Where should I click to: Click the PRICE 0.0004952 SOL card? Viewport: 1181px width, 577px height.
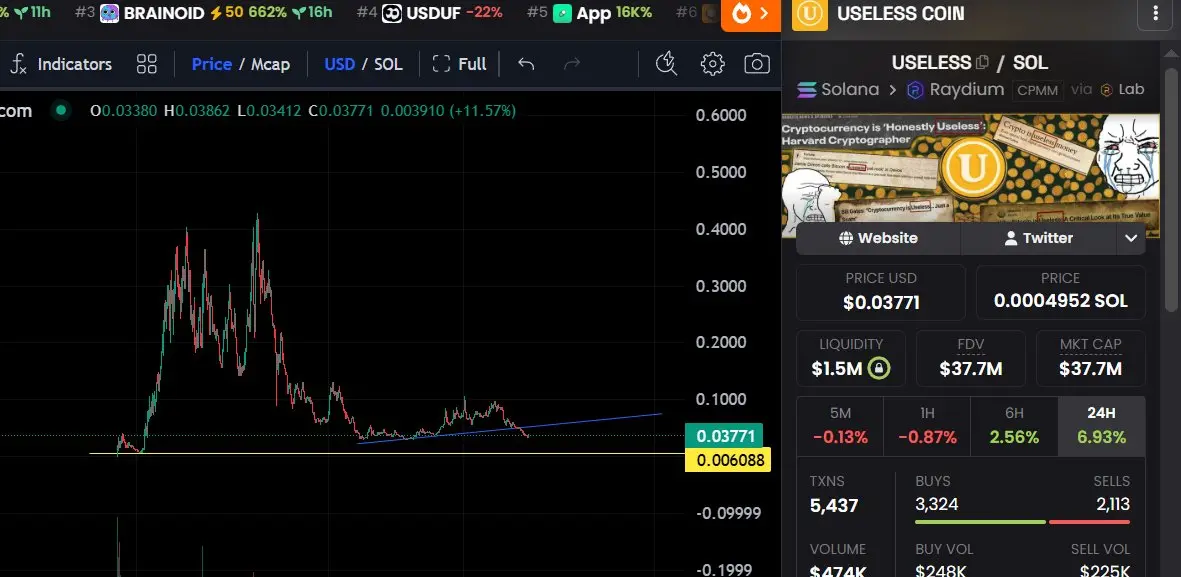click(1060, 292)
